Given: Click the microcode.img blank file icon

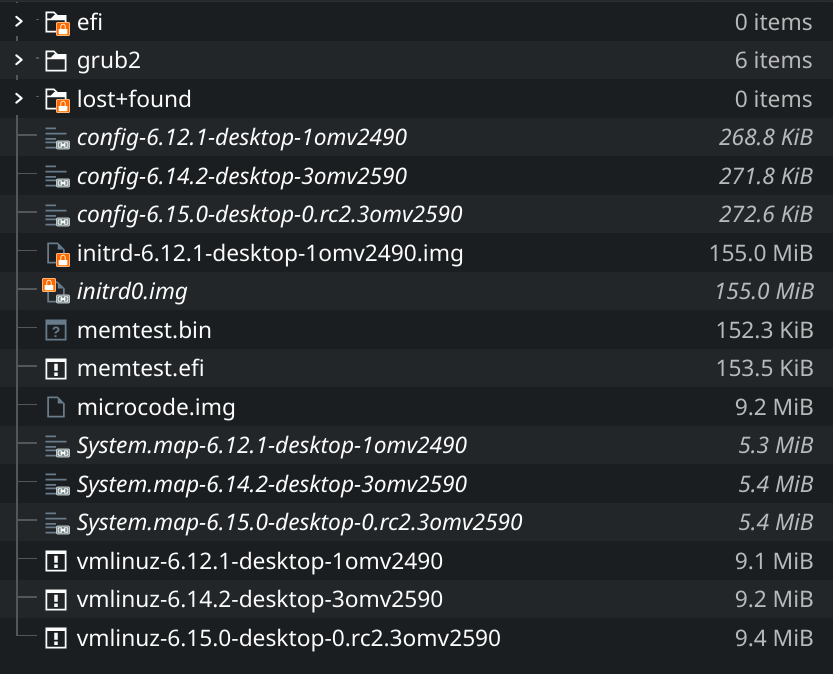Looking at the screenshot, I should point(56,407).
